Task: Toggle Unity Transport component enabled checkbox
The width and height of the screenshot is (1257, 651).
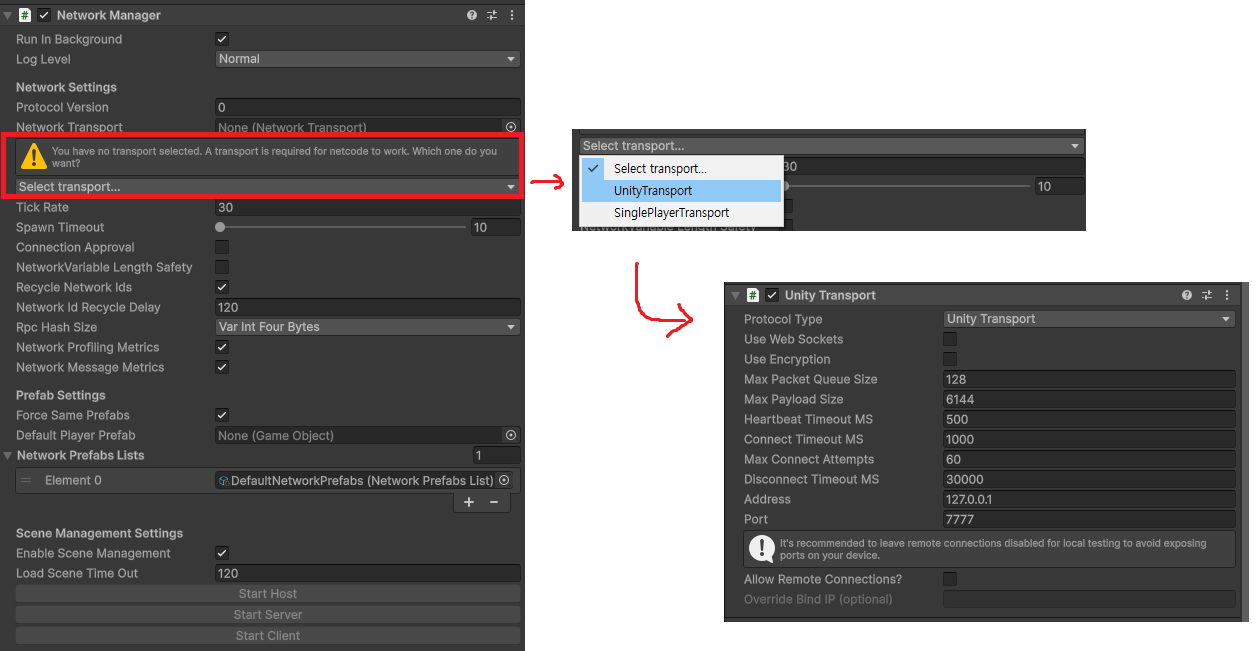Action: 772,295
